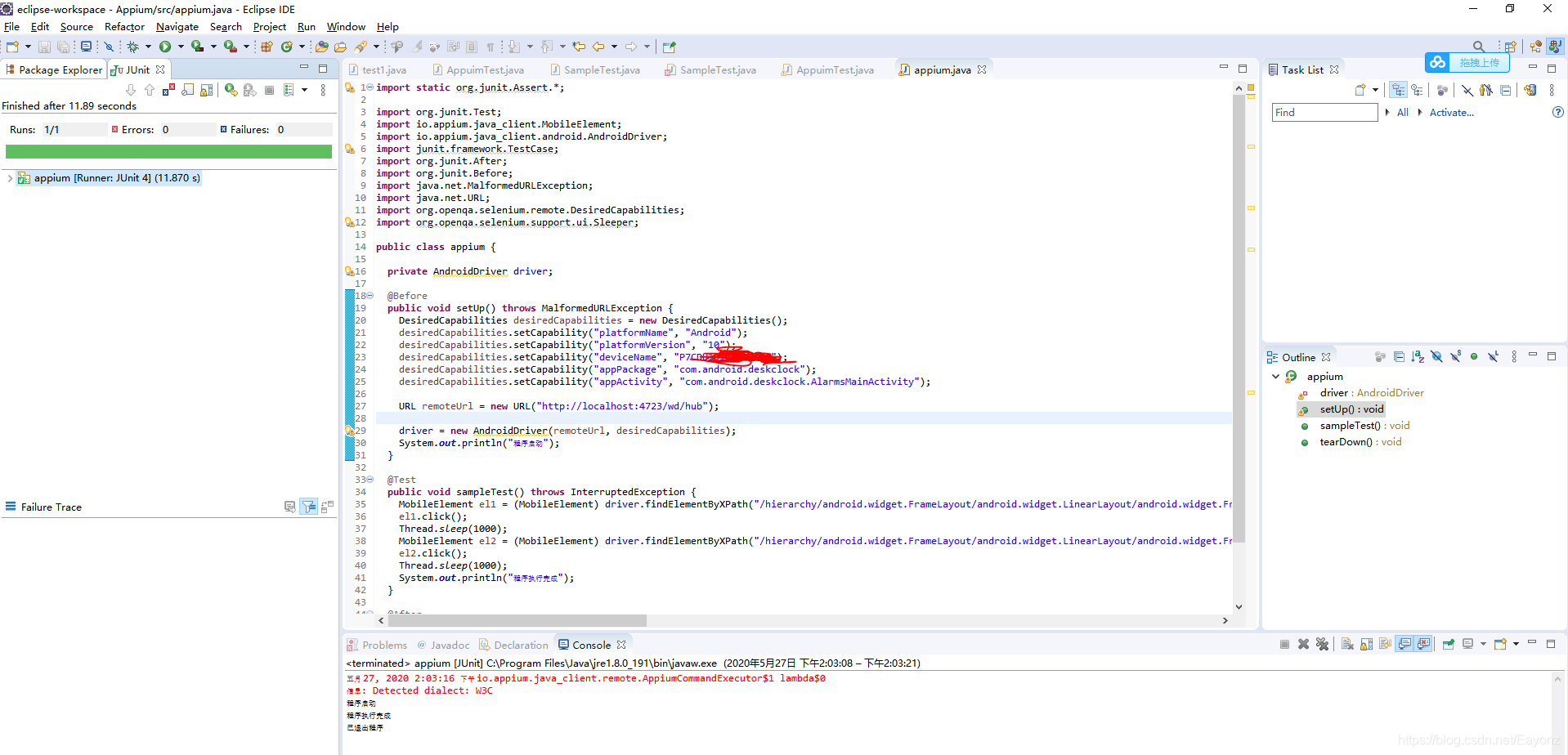Open the Project menu
Image resolution: width=1568 pixels, height=755 pixels.
(x=270, y=27)
